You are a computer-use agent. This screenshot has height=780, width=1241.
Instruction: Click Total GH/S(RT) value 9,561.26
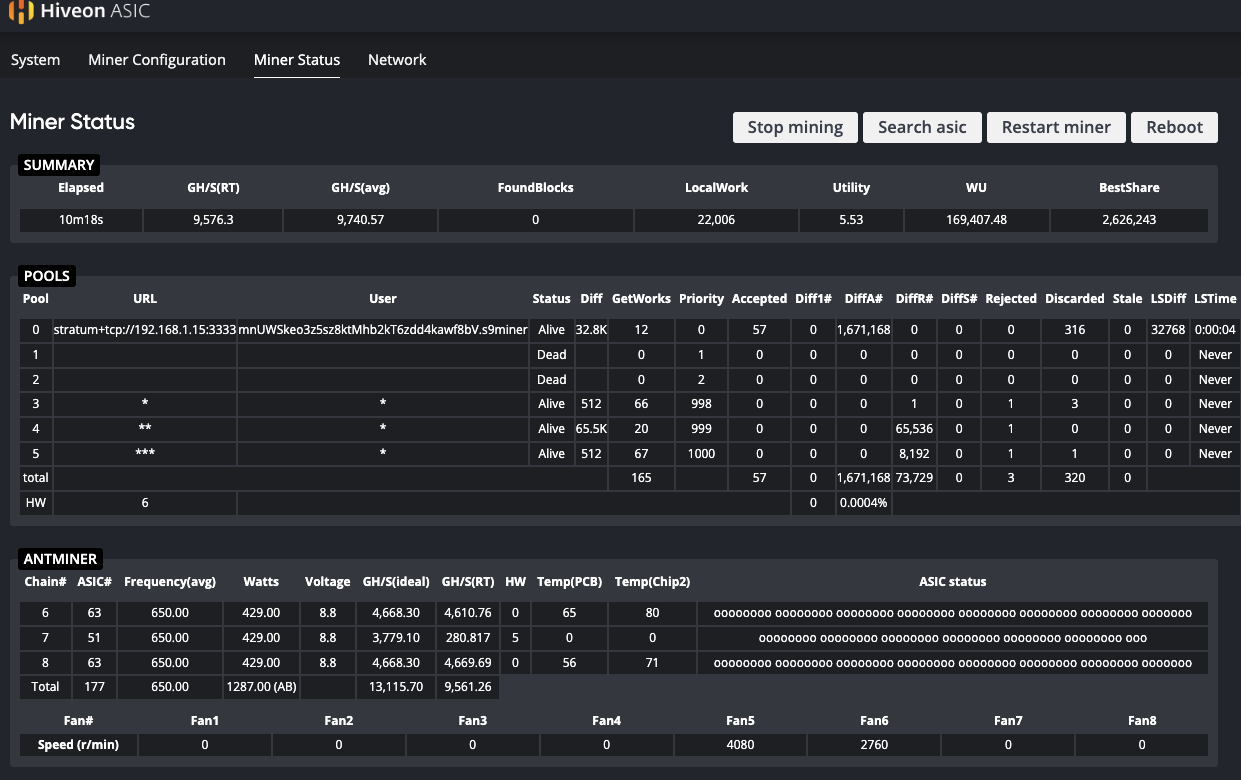[467, 687]
